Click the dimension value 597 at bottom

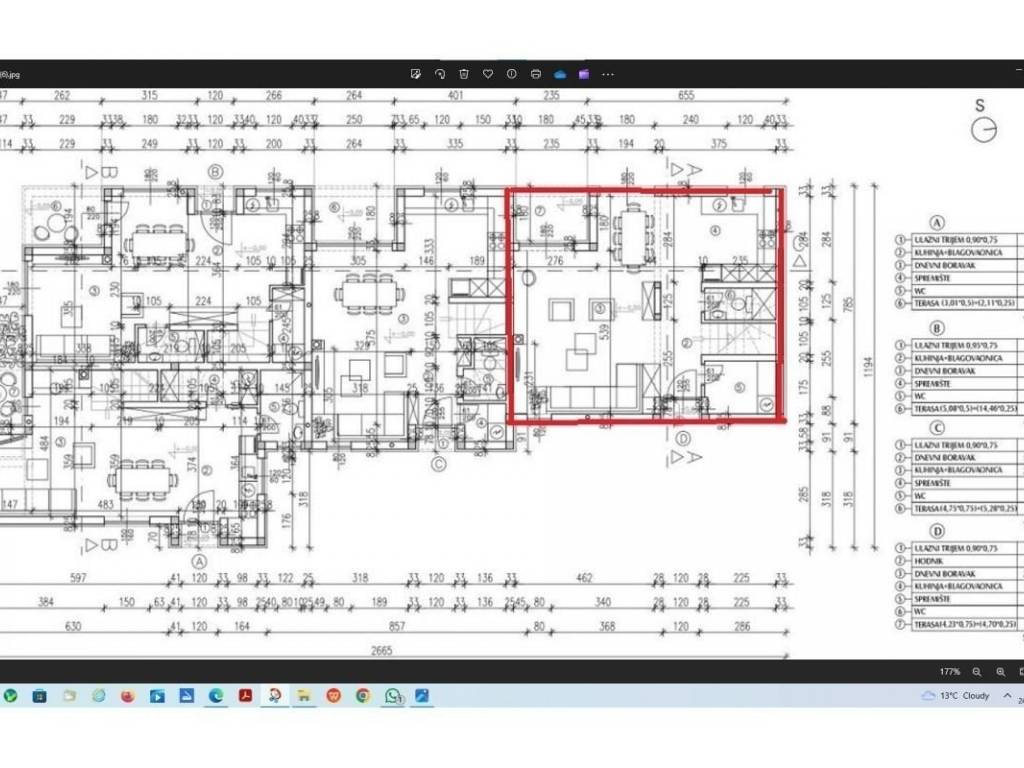[x=78, y=578]
